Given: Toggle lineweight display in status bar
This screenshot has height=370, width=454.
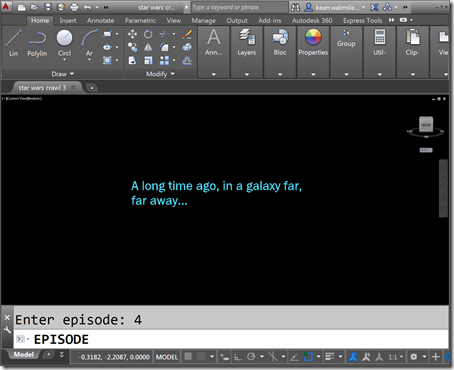Looking at the screenshot, I should pos(329,357).
